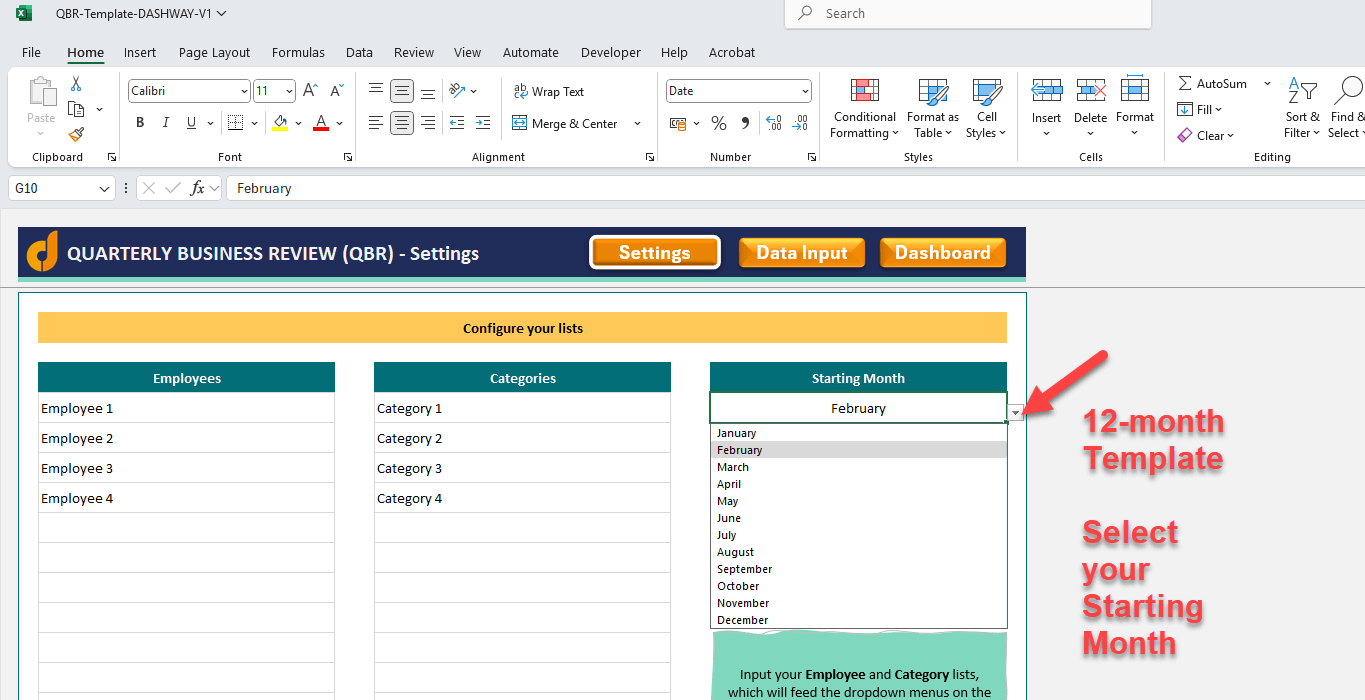Click the Percent Style icon

[x=718, y=122]
